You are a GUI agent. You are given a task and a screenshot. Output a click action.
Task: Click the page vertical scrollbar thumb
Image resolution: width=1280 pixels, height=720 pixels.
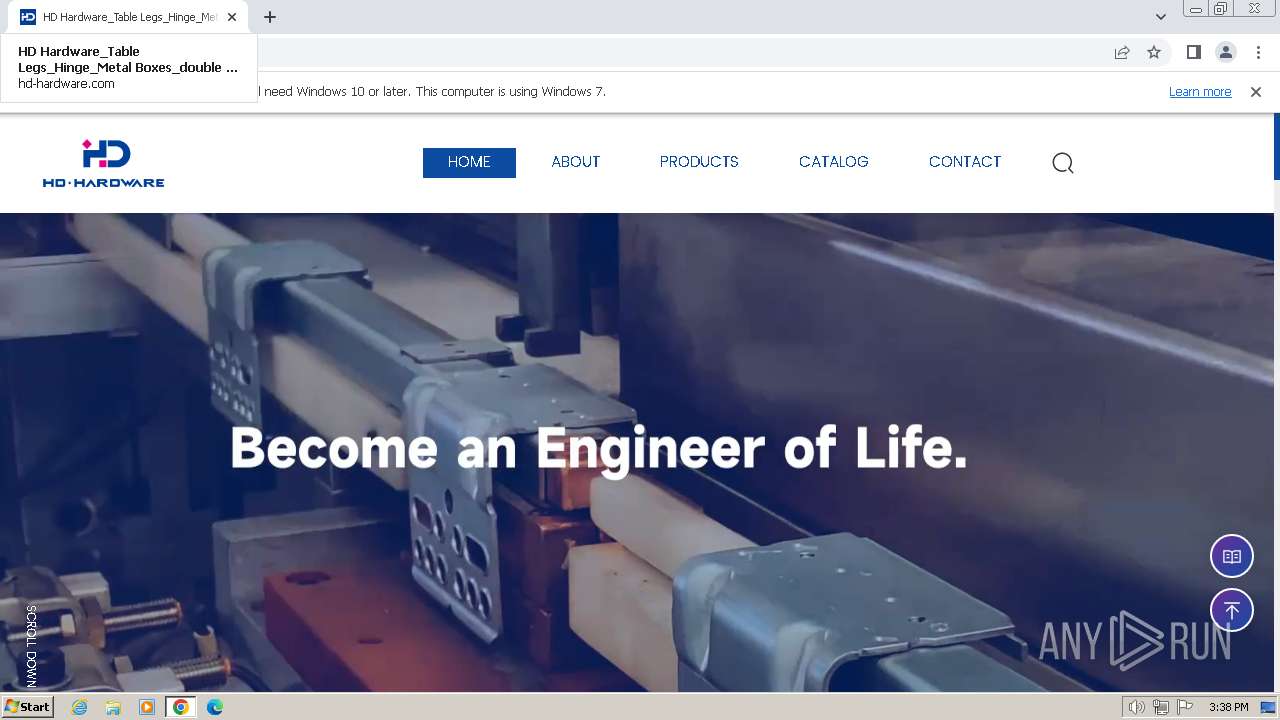click(1277, 147)
